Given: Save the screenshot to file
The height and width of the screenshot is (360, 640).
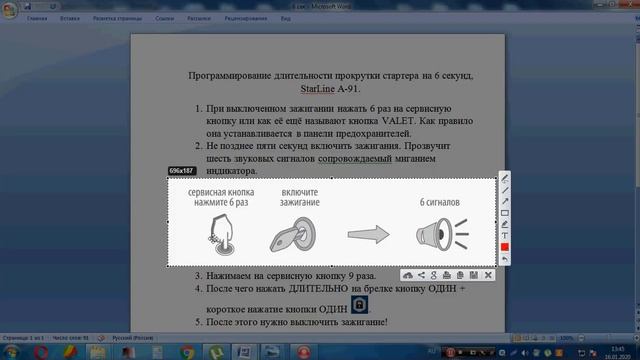Looking at the screenshot, I should 473,275.
